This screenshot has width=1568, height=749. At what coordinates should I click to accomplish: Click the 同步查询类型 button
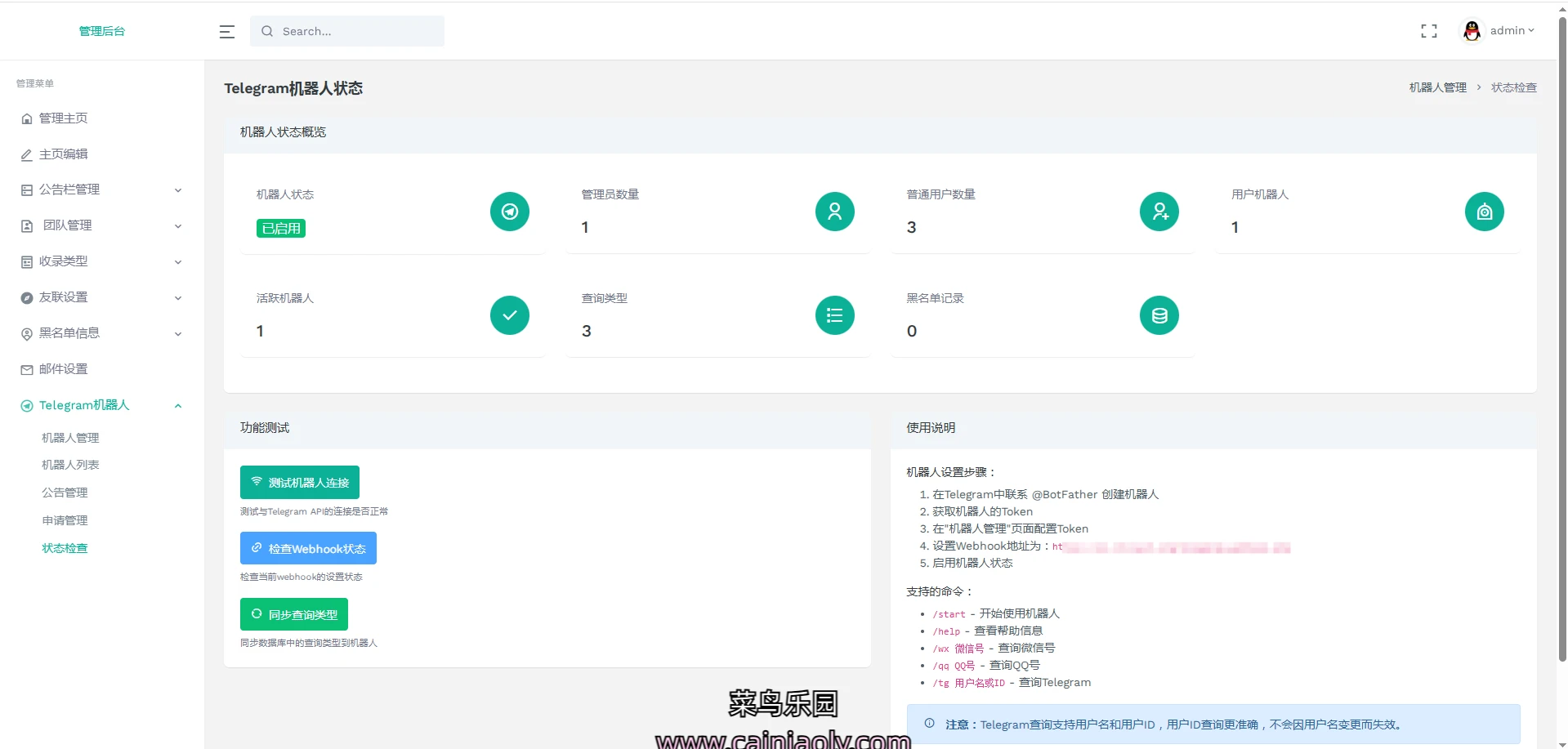(x=294, y=614)
